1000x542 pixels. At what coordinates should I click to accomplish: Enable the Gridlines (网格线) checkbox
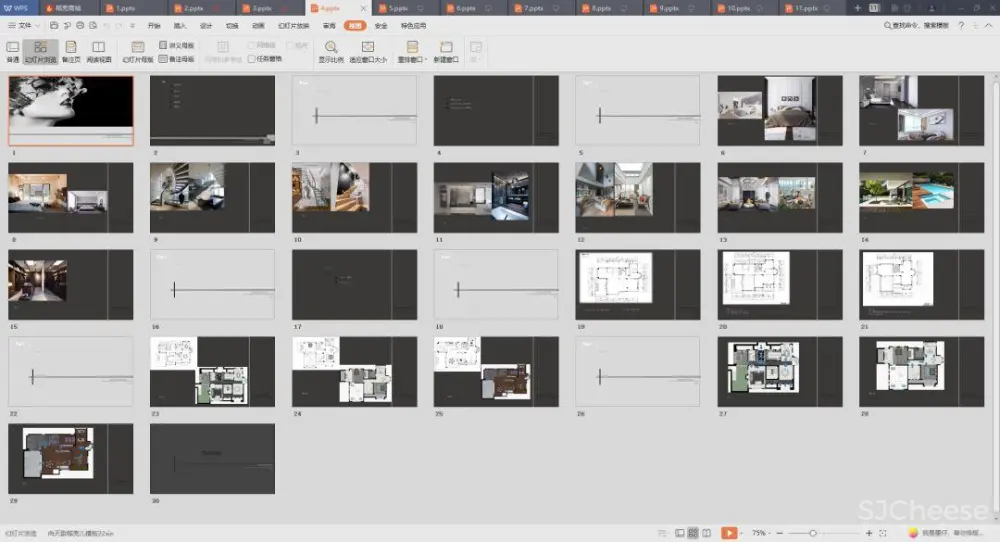point(251,46)
